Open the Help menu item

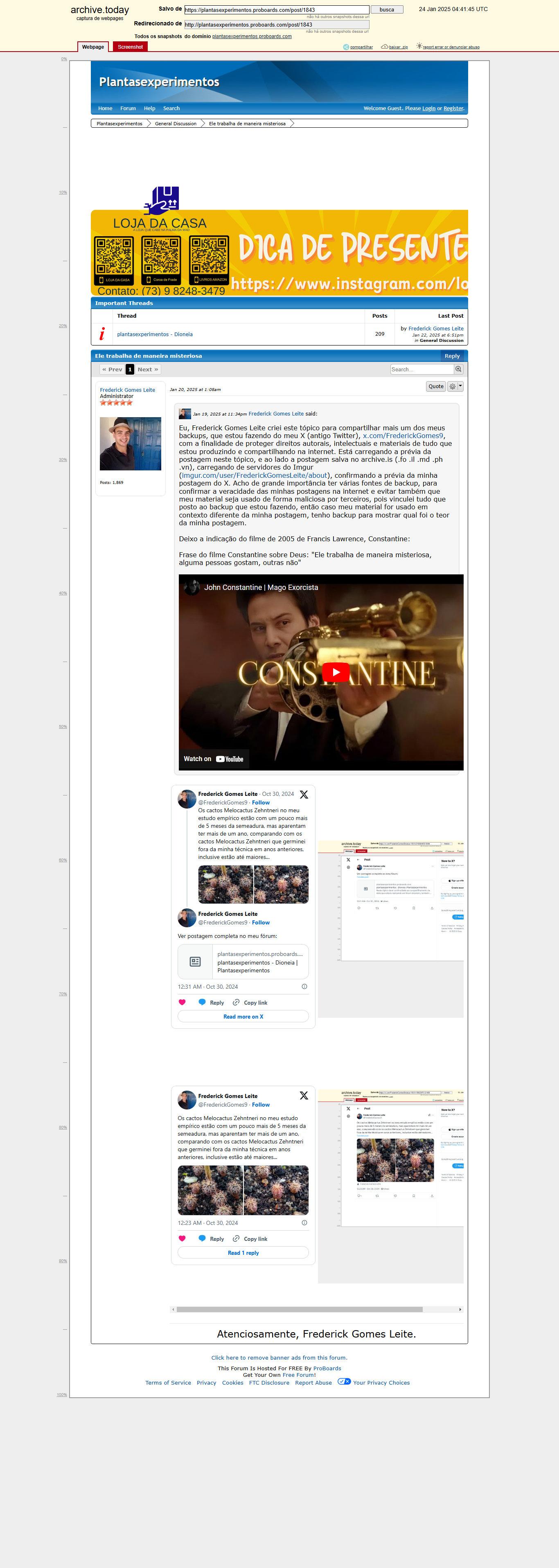pos(150,108)
